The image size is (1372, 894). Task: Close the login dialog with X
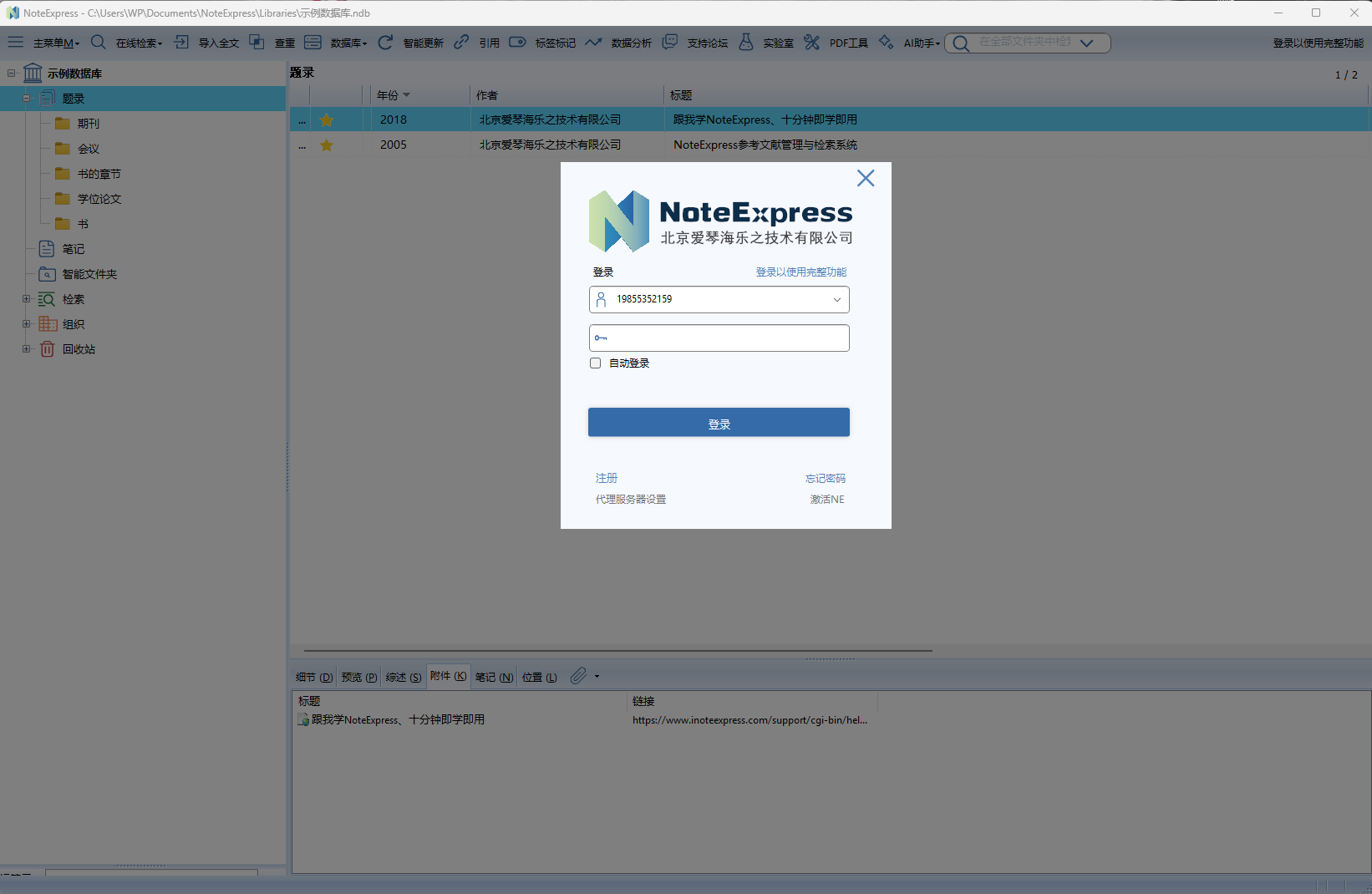[866, 178]
